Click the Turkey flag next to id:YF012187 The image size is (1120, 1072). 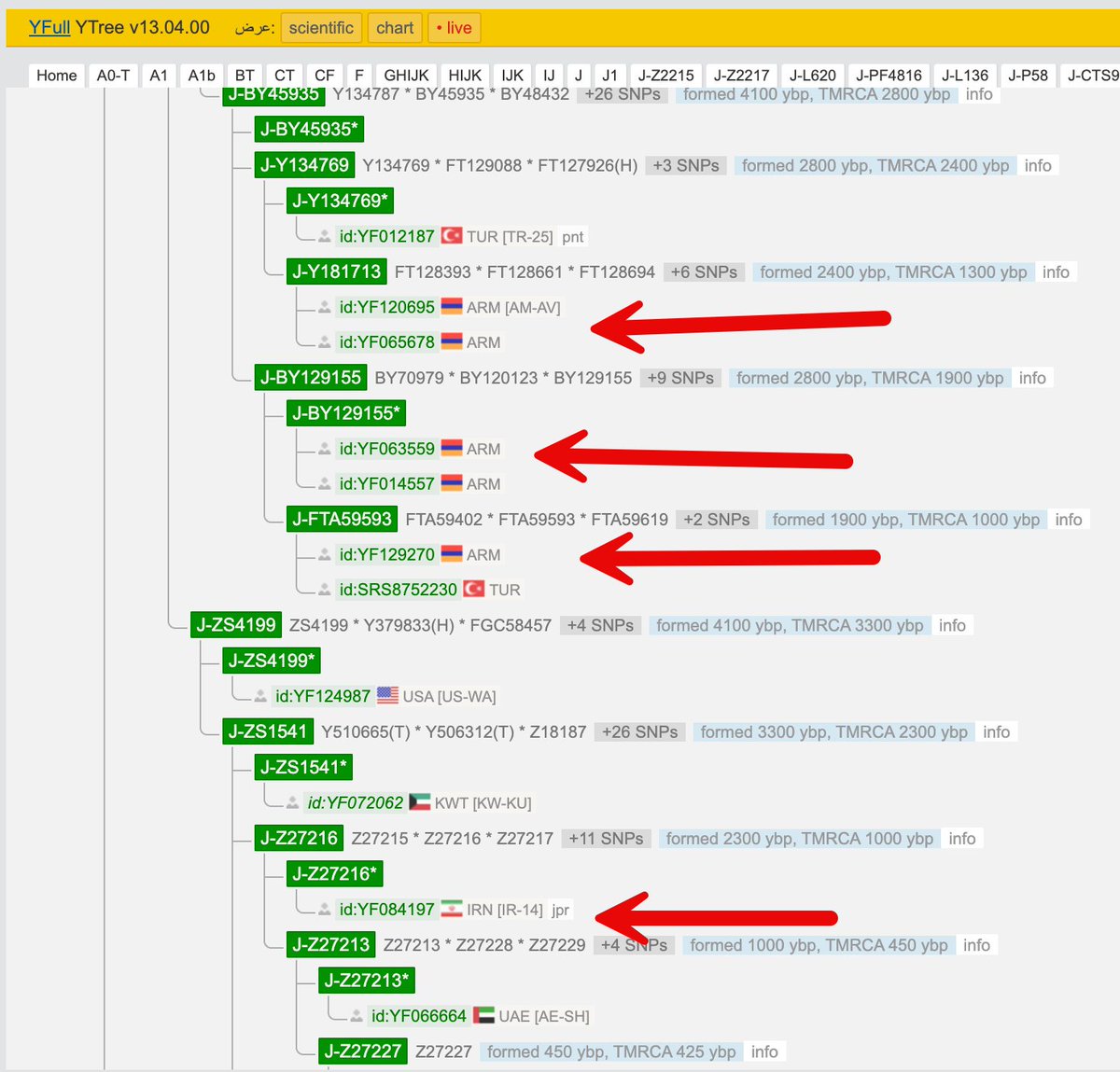[452, 236]
